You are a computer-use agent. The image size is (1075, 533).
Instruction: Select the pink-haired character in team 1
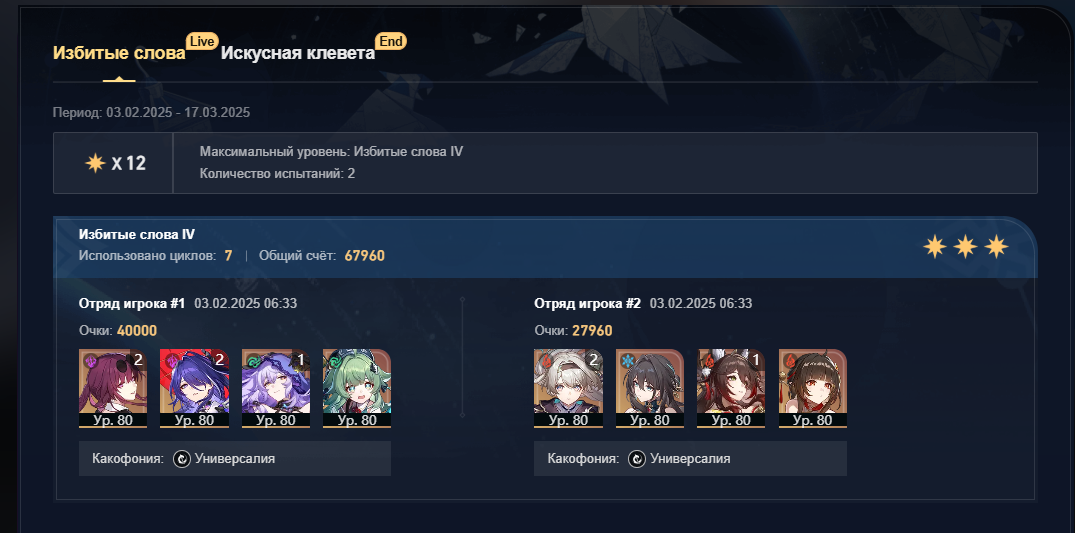113,388
